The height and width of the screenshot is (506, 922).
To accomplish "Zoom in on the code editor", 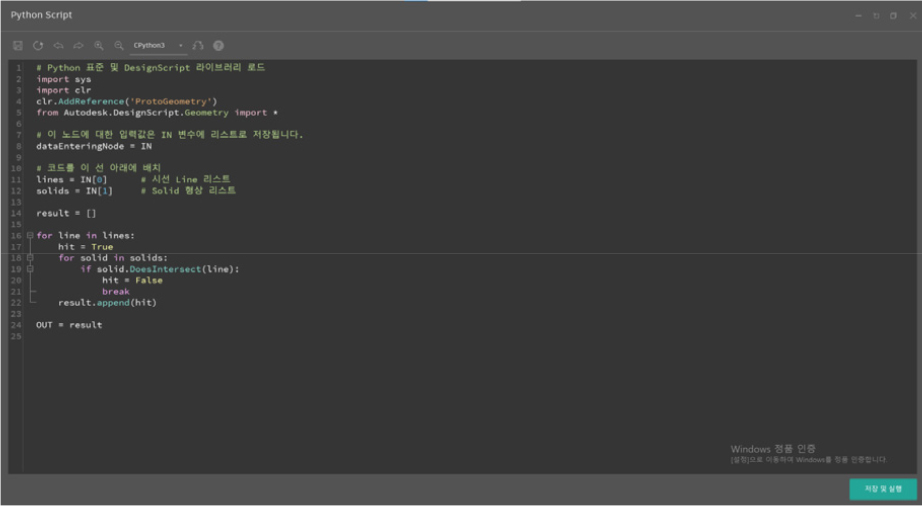I will coord(99,46).
